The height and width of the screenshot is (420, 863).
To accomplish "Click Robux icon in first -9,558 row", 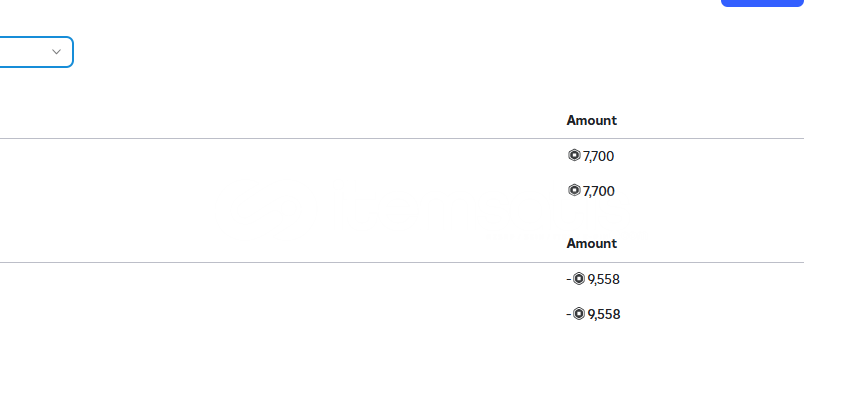I will coord(578,279).
